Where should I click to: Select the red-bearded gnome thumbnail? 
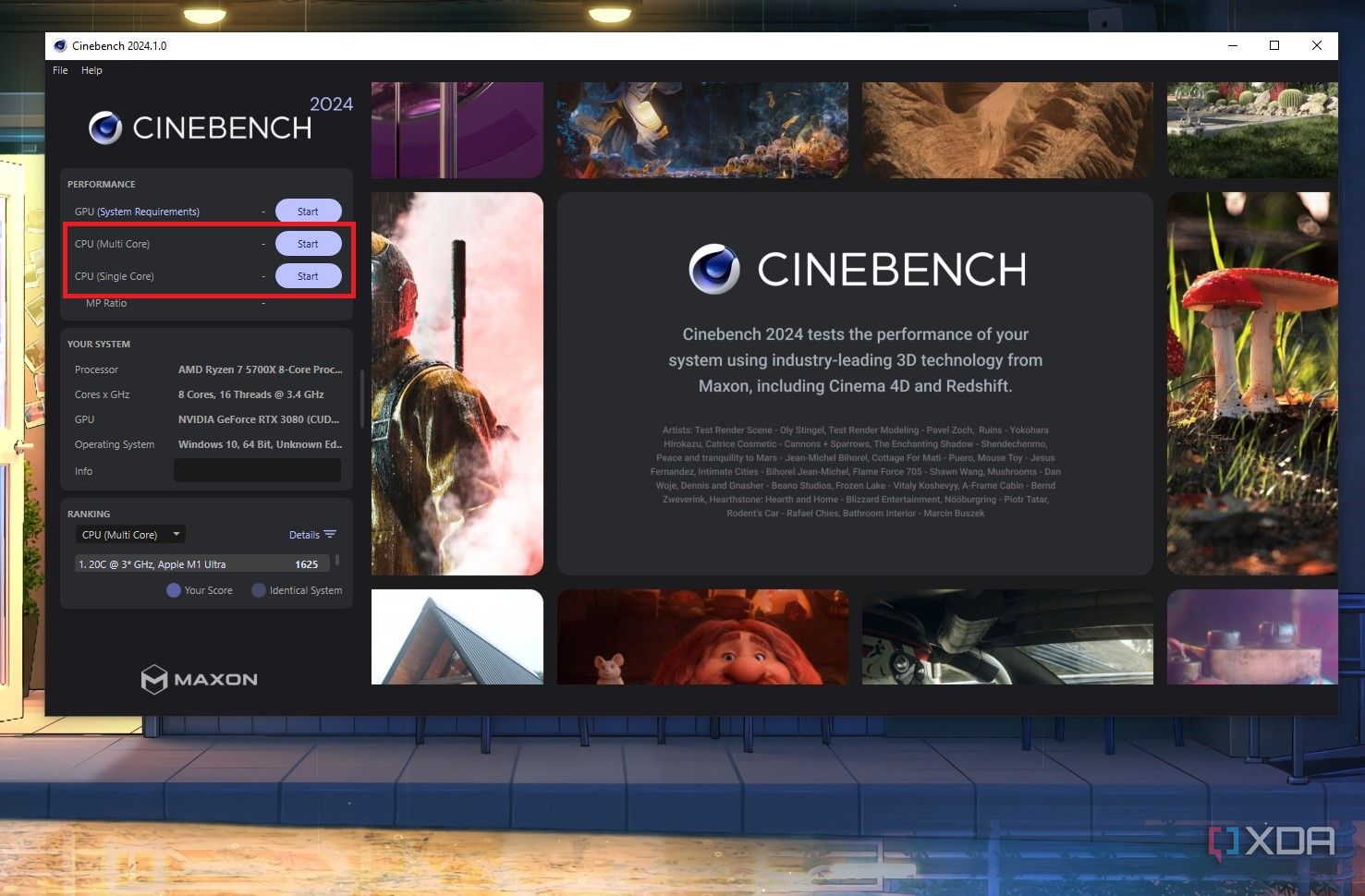[x=702, y=636]
